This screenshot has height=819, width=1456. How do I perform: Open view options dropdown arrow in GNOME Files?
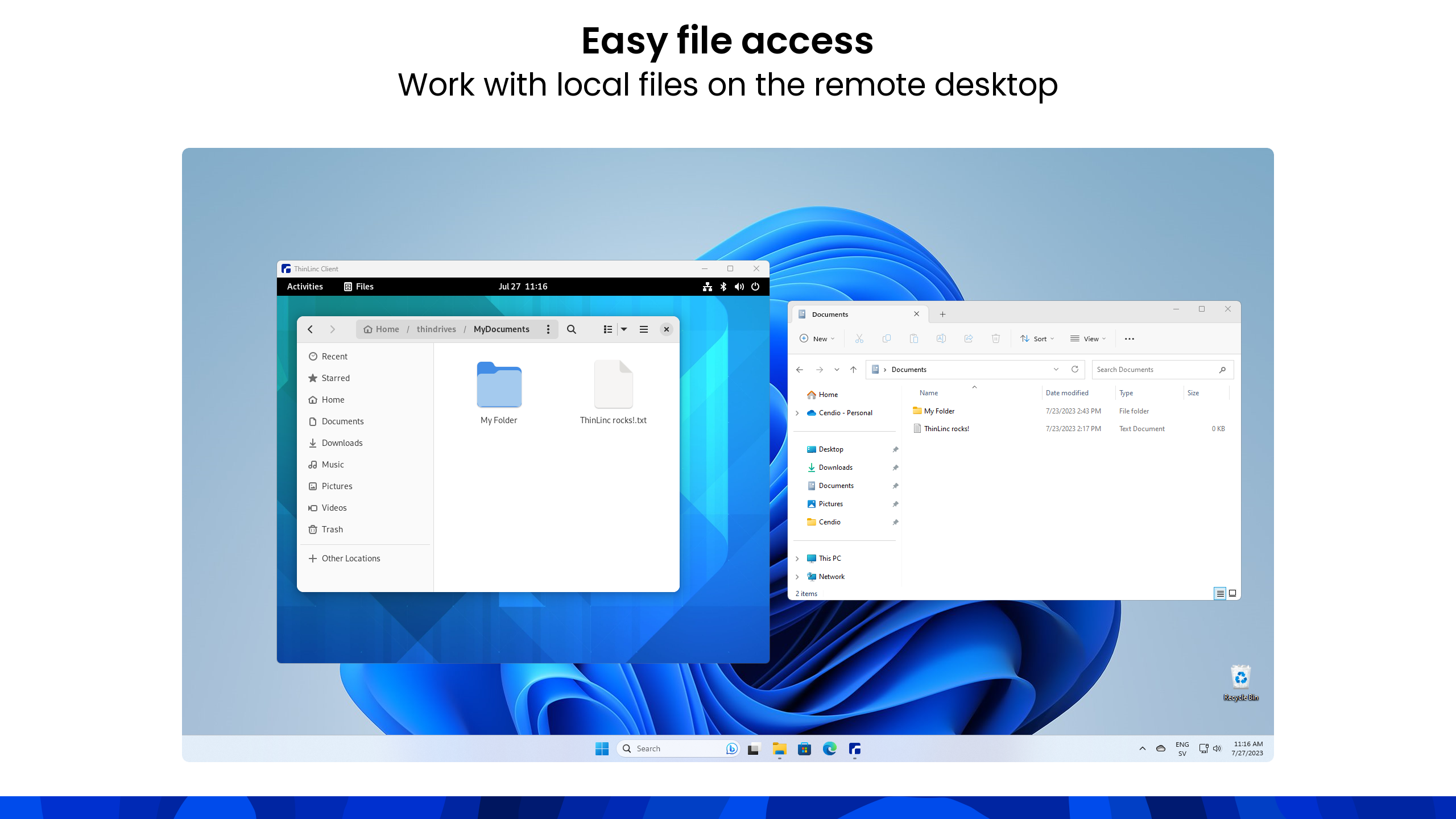[624, 329]
